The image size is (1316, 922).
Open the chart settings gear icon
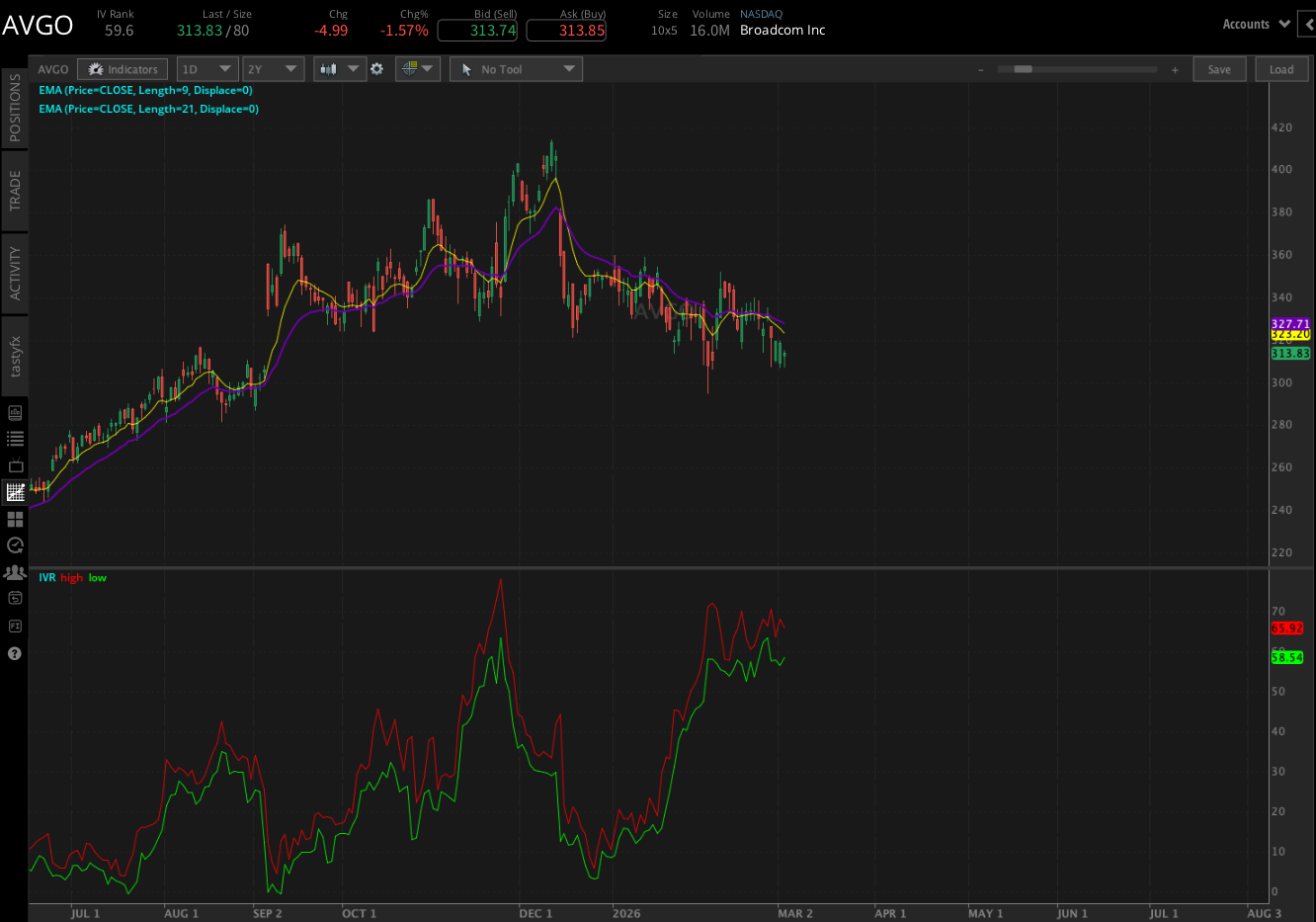(x=377, y=69)
